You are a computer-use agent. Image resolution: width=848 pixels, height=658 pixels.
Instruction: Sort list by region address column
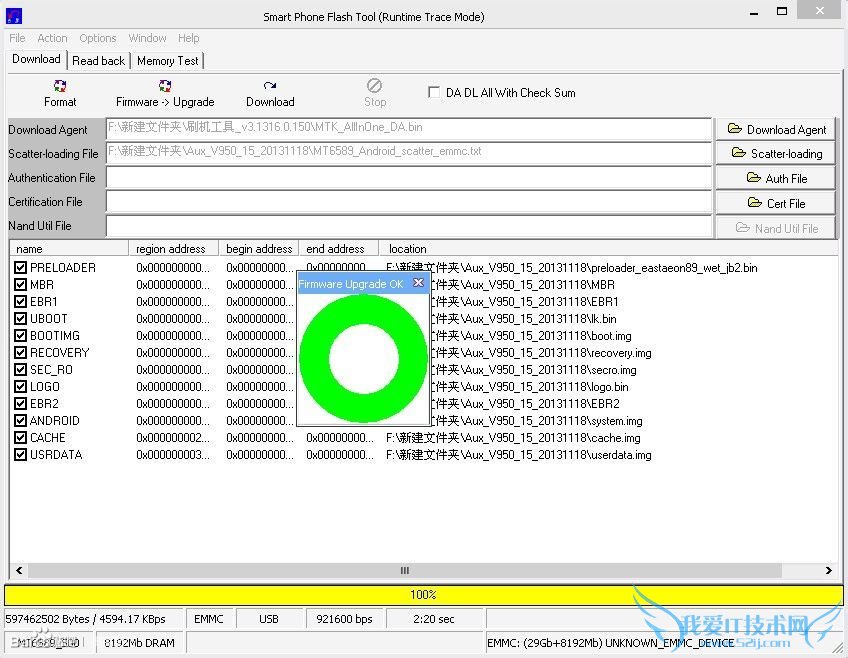(170, 249)
